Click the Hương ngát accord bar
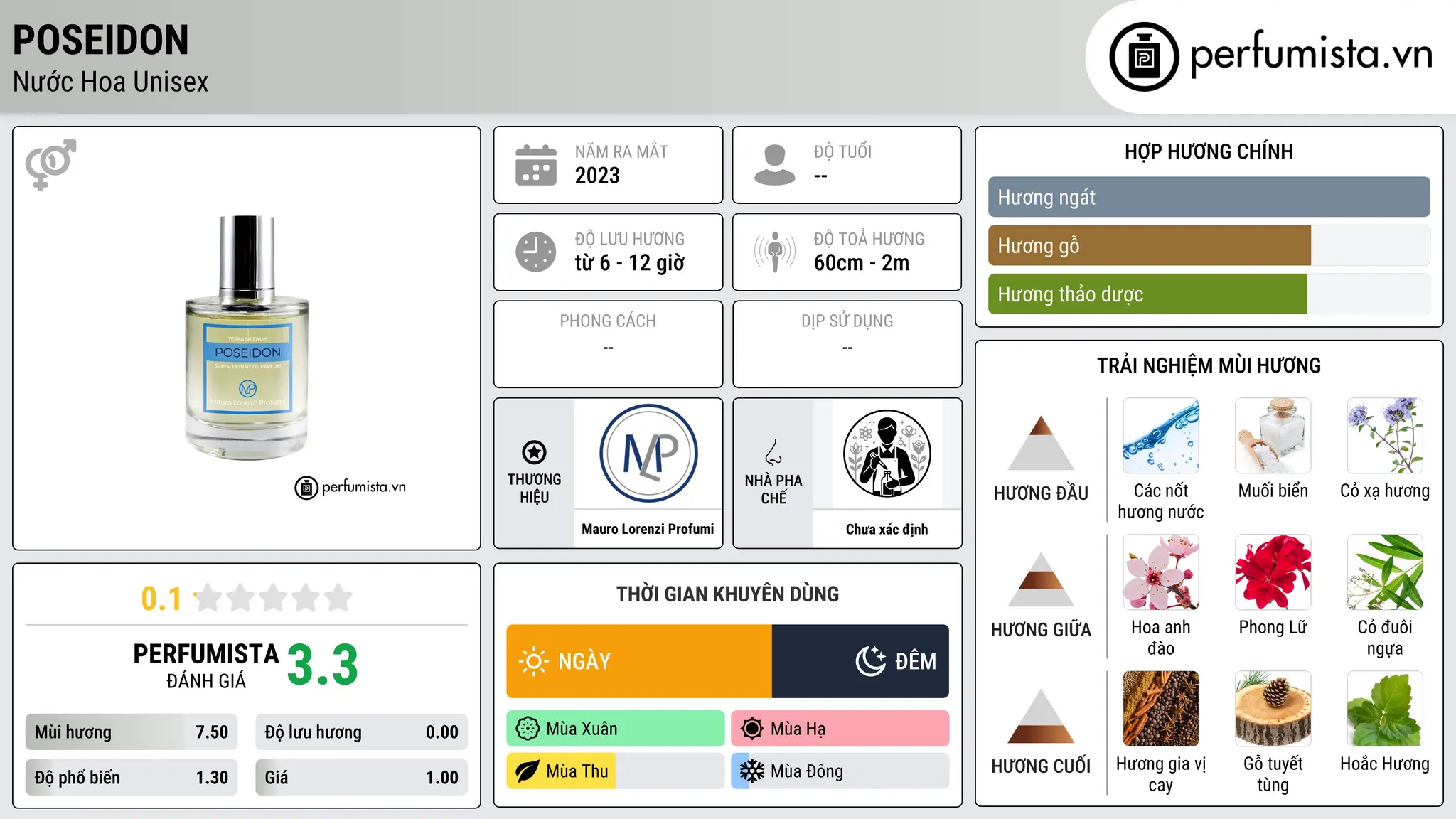This screenshot has width=1456, height=819. 1209,197
